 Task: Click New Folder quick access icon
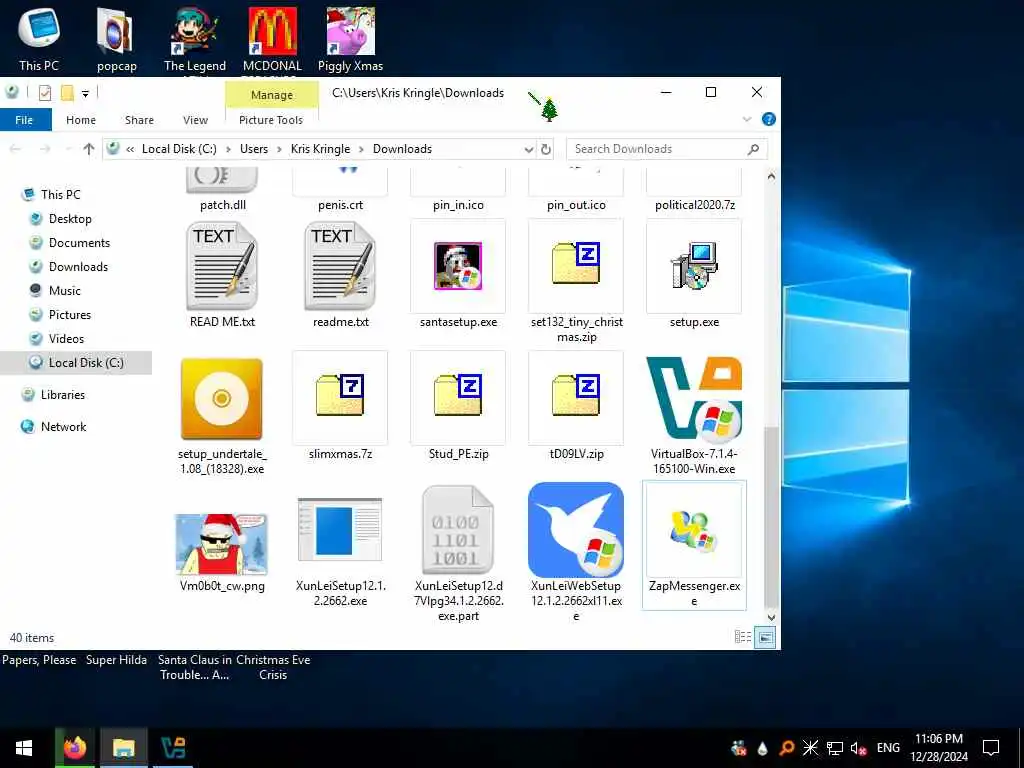[x=67, y=93]
